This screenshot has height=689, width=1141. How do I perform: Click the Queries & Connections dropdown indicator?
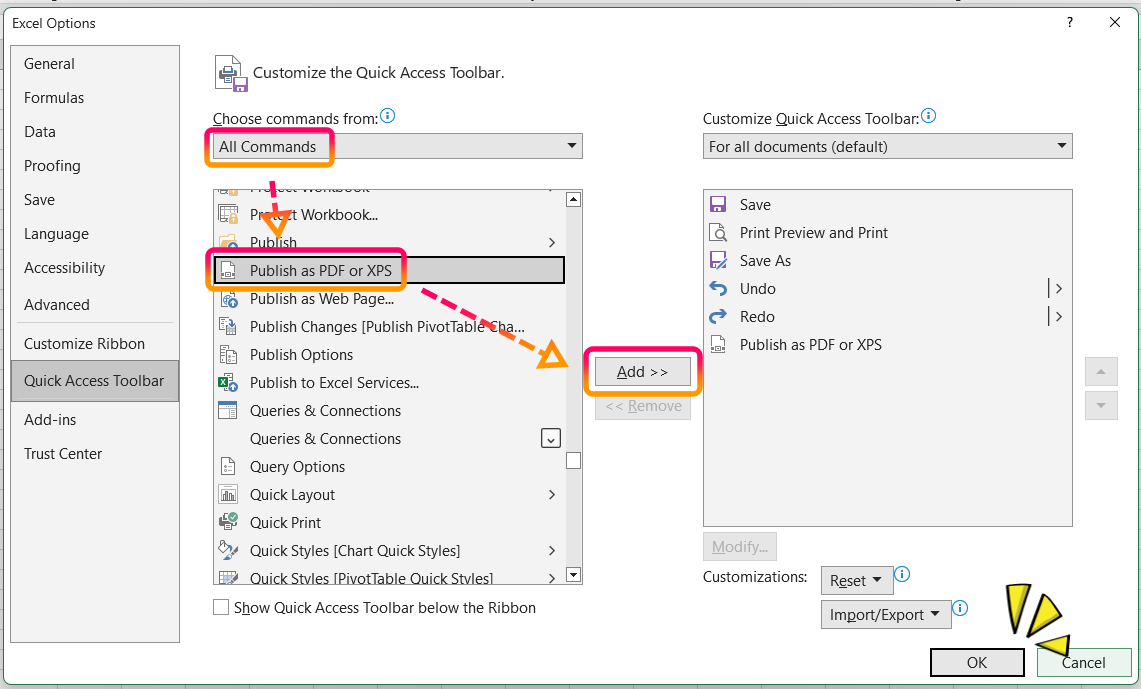551,439
